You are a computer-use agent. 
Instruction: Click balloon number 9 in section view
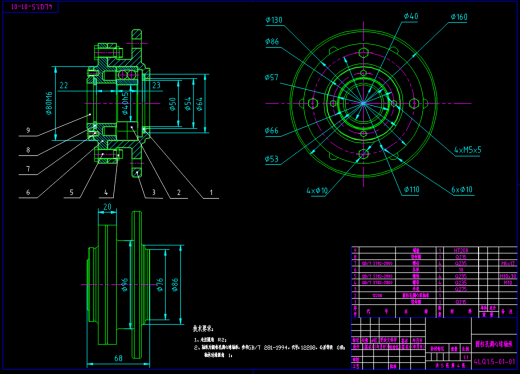tap(28, 130)
